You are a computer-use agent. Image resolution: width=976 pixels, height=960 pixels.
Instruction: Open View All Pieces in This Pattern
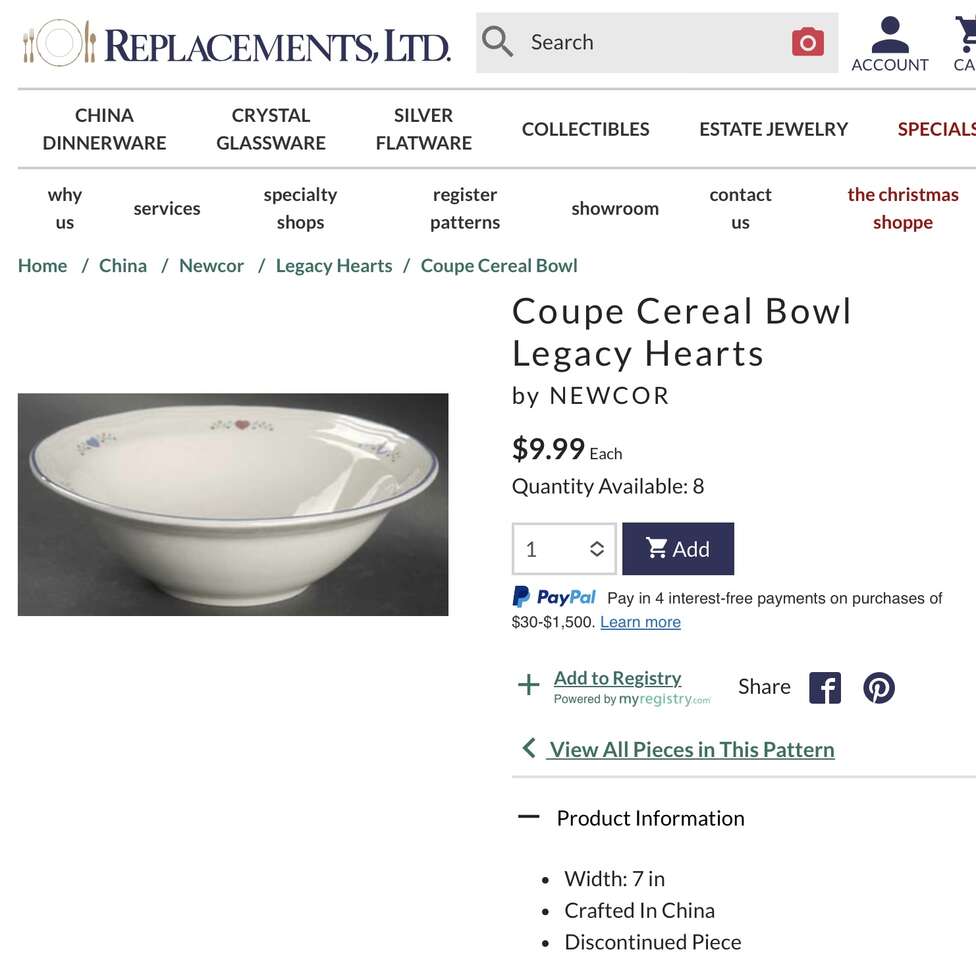point(691,749)
